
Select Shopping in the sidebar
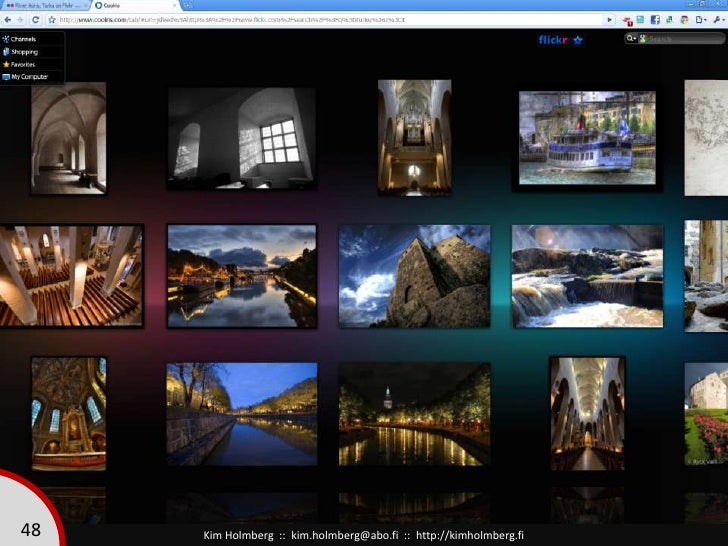24,52
